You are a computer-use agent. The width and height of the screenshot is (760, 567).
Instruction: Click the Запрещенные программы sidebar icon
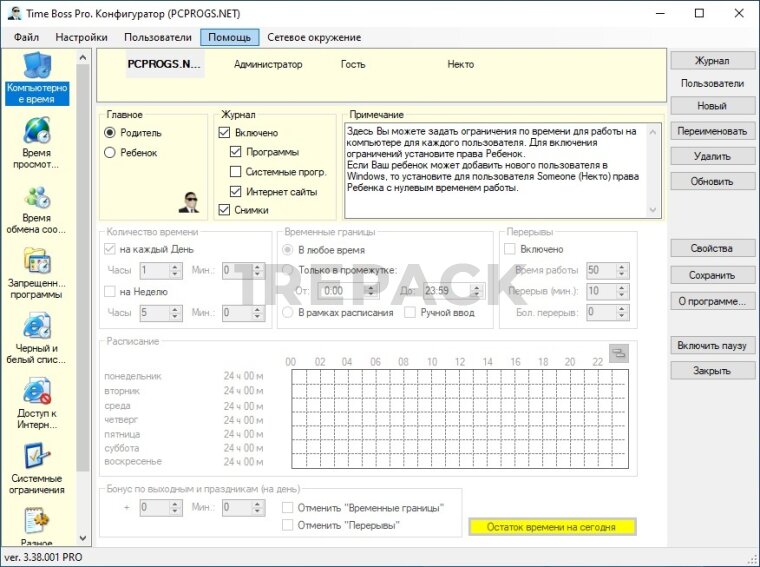[36, 262]
